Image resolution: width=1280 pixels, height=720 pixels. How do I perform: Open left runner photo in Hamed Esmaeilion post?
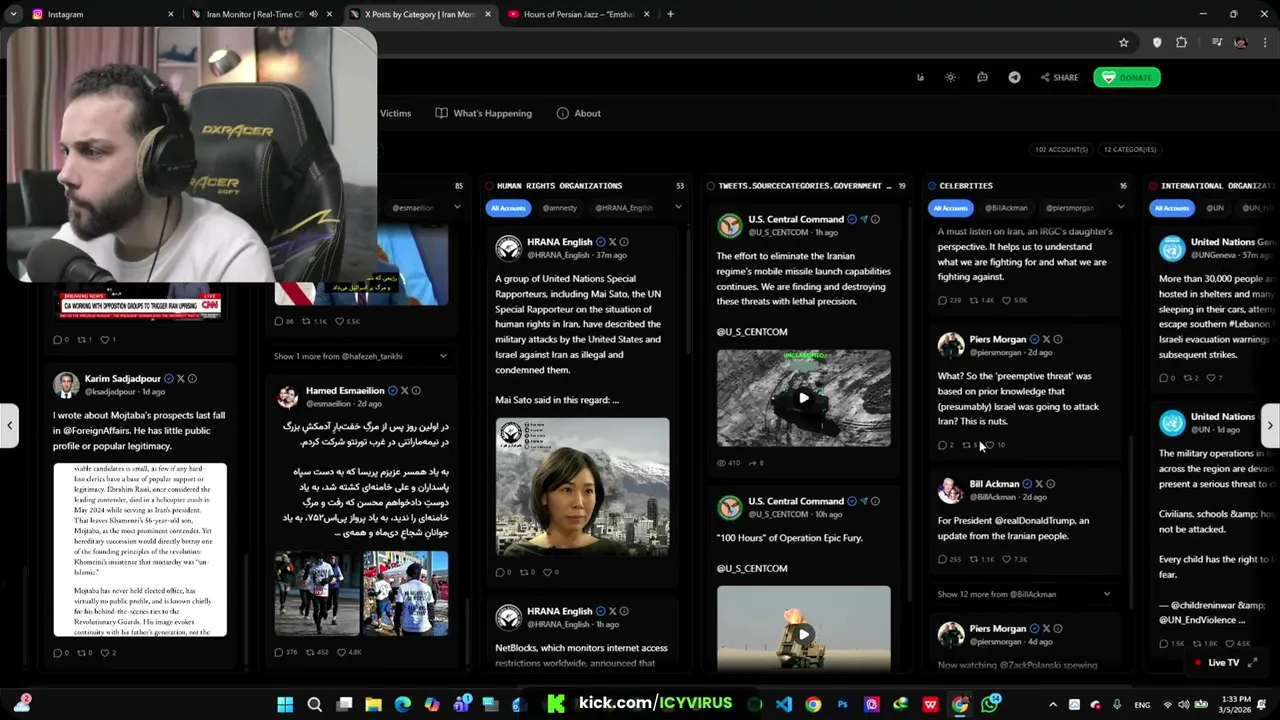pyautogui.click(x=317, y=593)
